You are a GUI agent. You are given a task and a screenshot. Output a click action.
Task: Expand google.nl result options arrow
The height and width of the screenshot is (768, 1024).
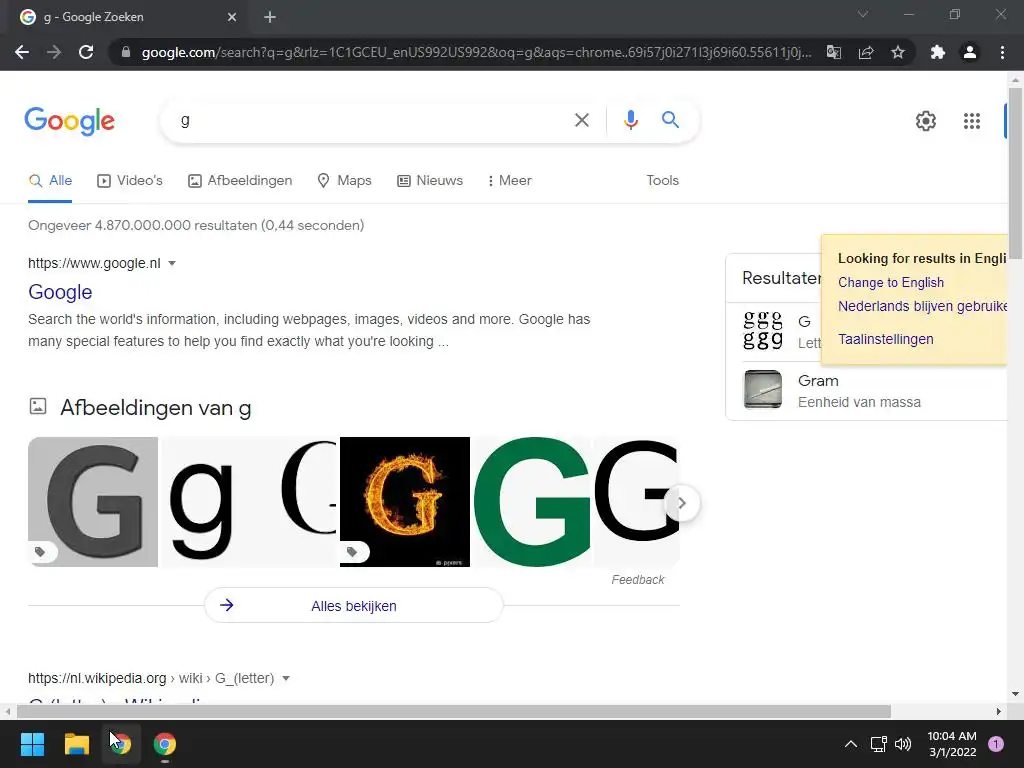tap(172, 263)
